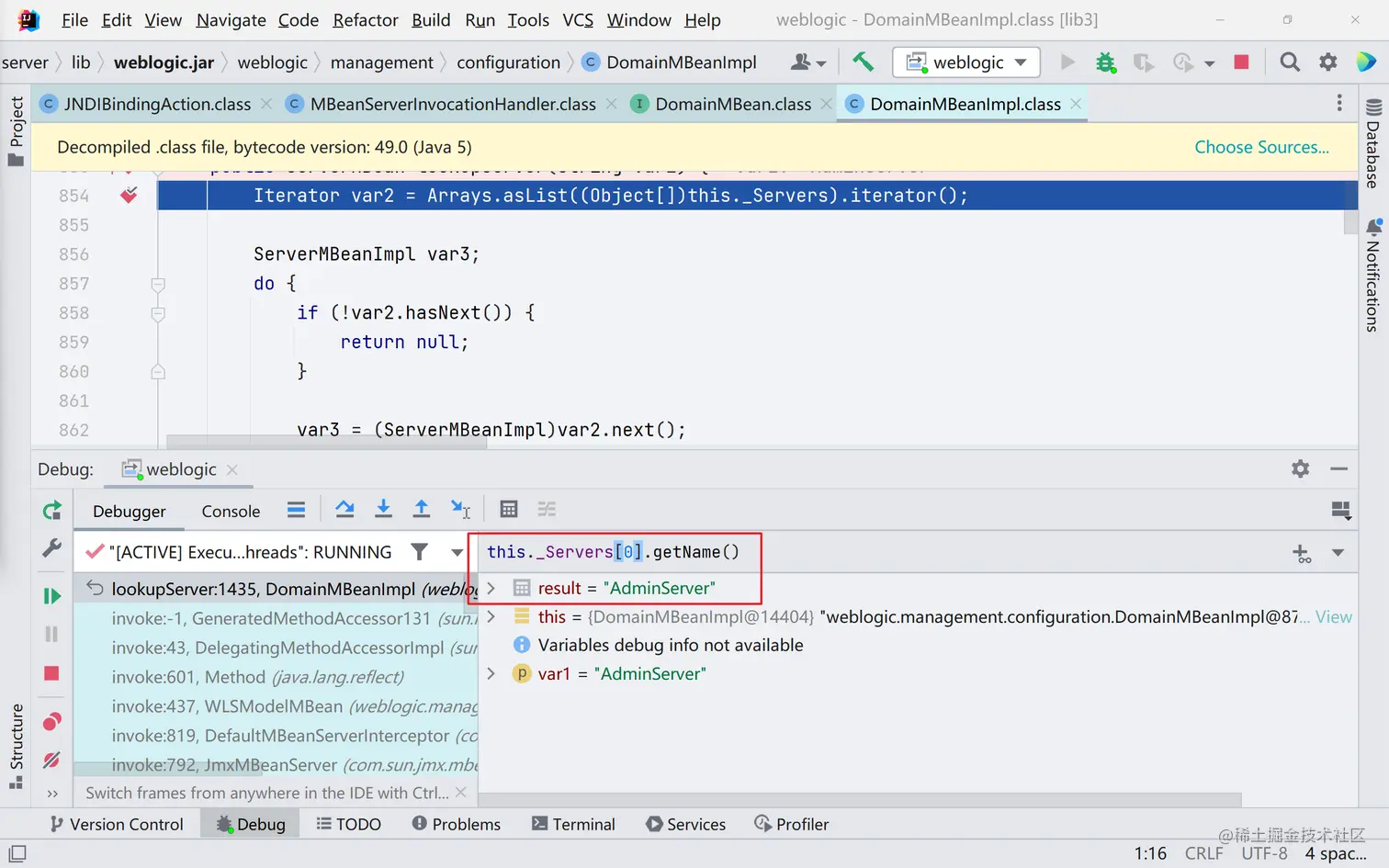Click Choose Sources link
Image resolution: width=1389 pixels, height=868 pixels.
pos(1261,147)
